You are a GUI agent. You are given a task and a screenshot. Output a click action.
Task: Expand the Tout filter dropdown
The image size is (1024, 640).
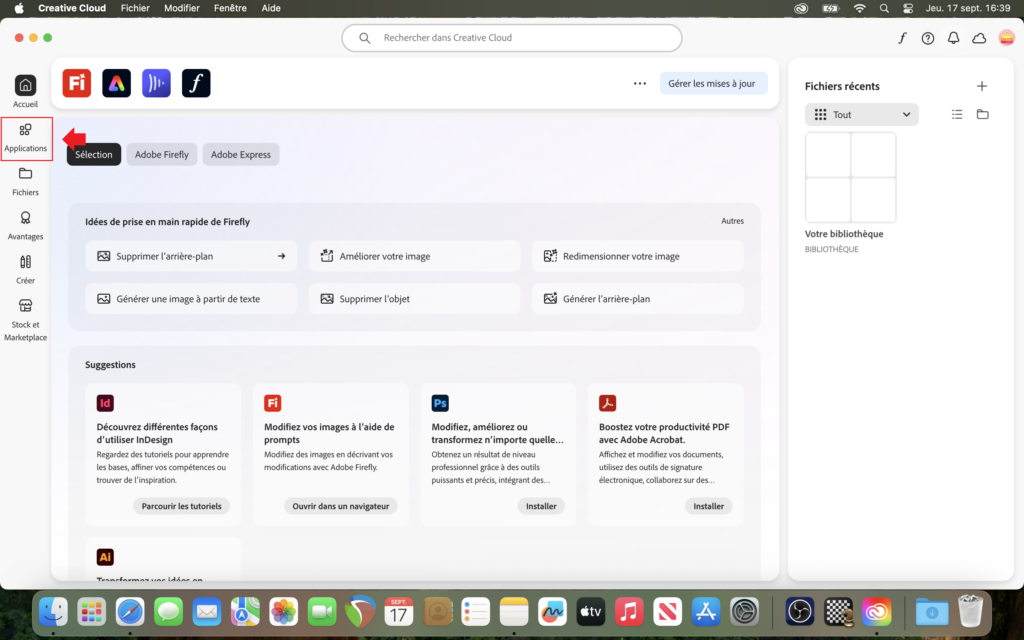coord(861,114)
